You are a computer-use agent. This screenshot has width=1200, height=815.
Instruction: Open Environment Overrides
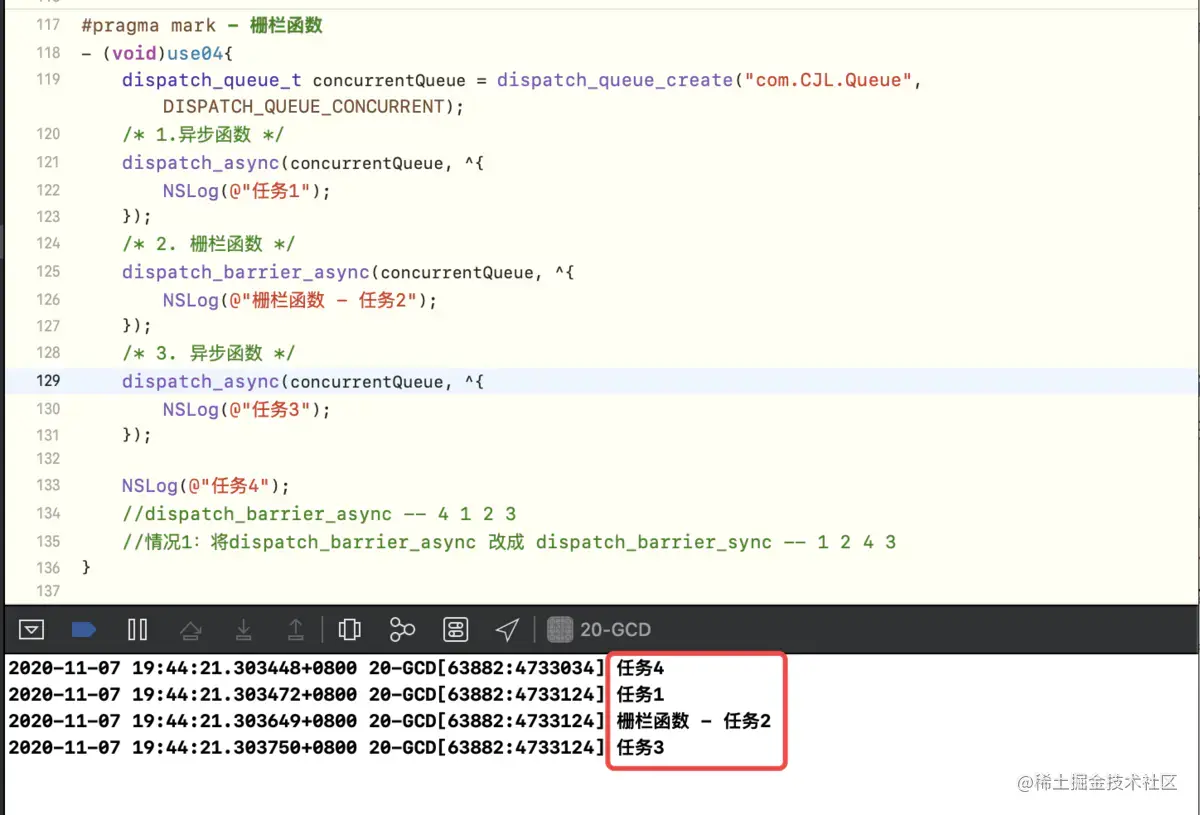click(455, 629)
